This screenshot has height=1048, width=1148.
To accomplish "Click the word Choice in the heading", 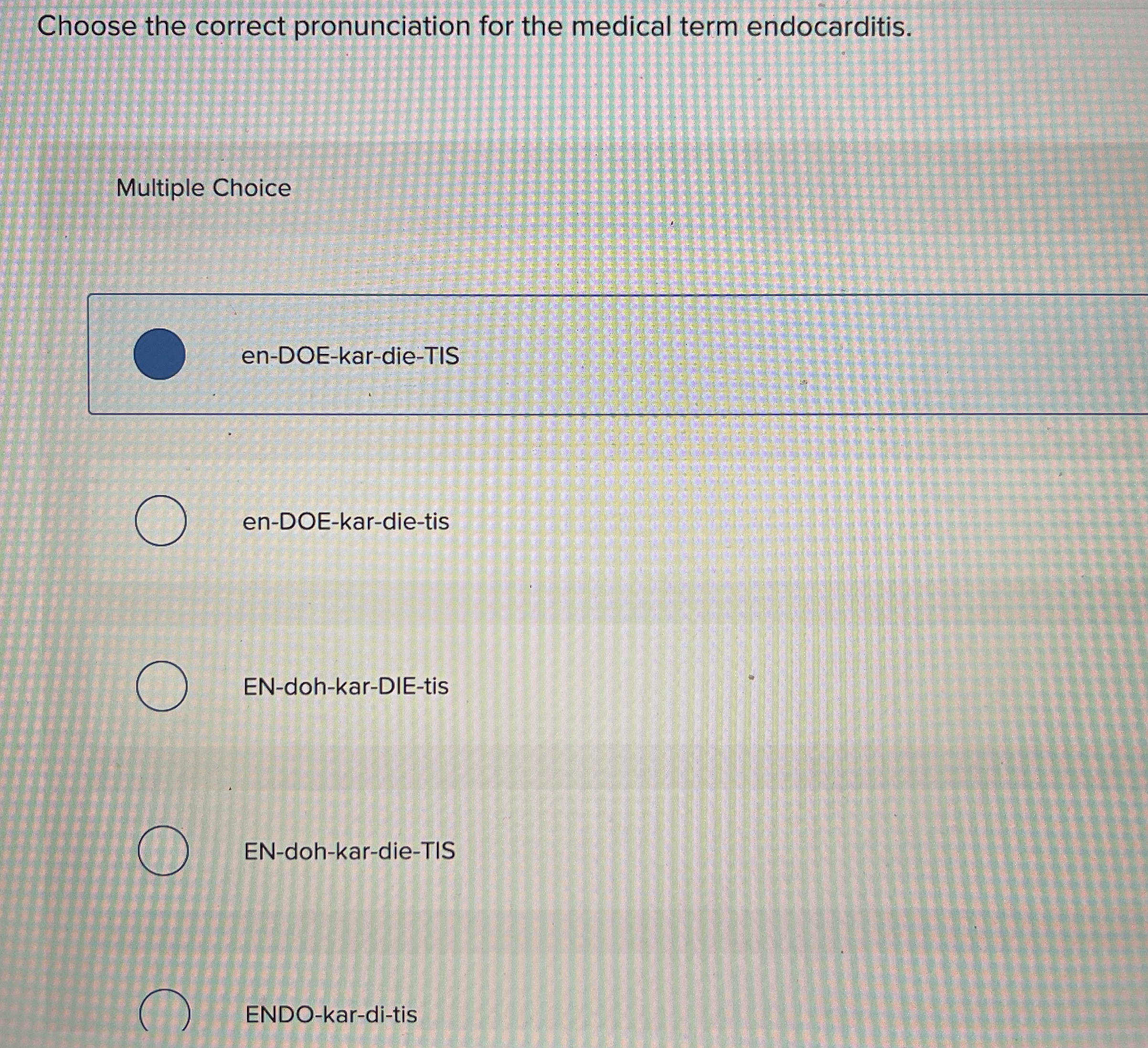I will (252, 188).
